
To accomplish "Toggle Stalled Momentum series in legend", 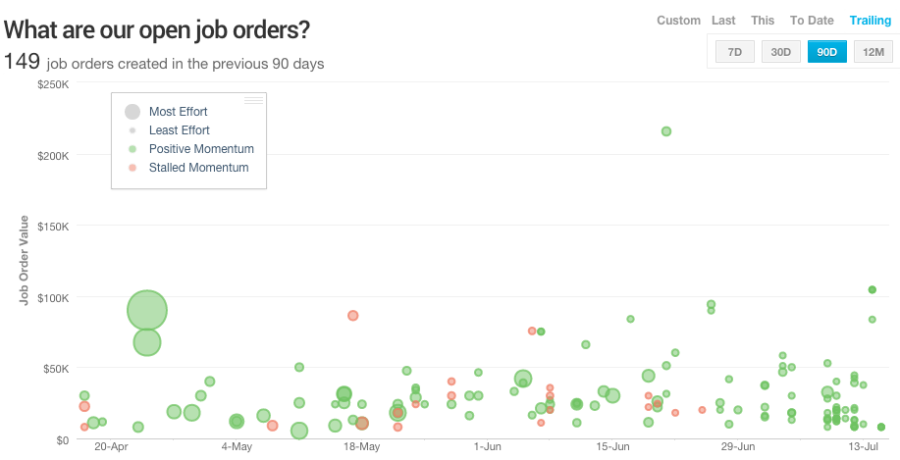I will point(198,167).
